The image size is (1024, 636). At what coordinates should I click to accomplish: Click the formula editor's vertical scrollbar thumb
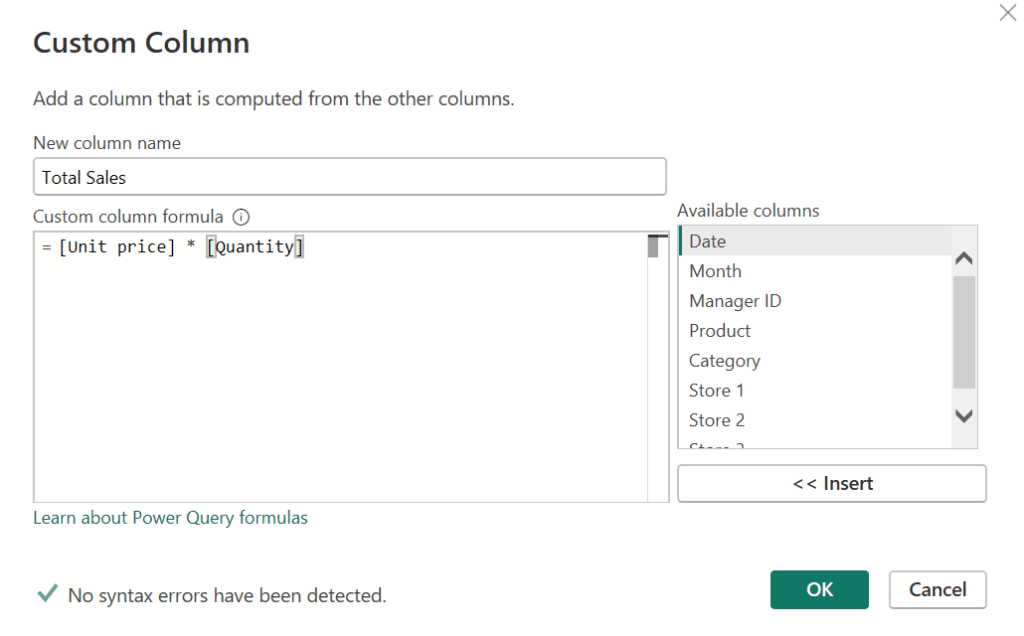(x=656, y=246)
